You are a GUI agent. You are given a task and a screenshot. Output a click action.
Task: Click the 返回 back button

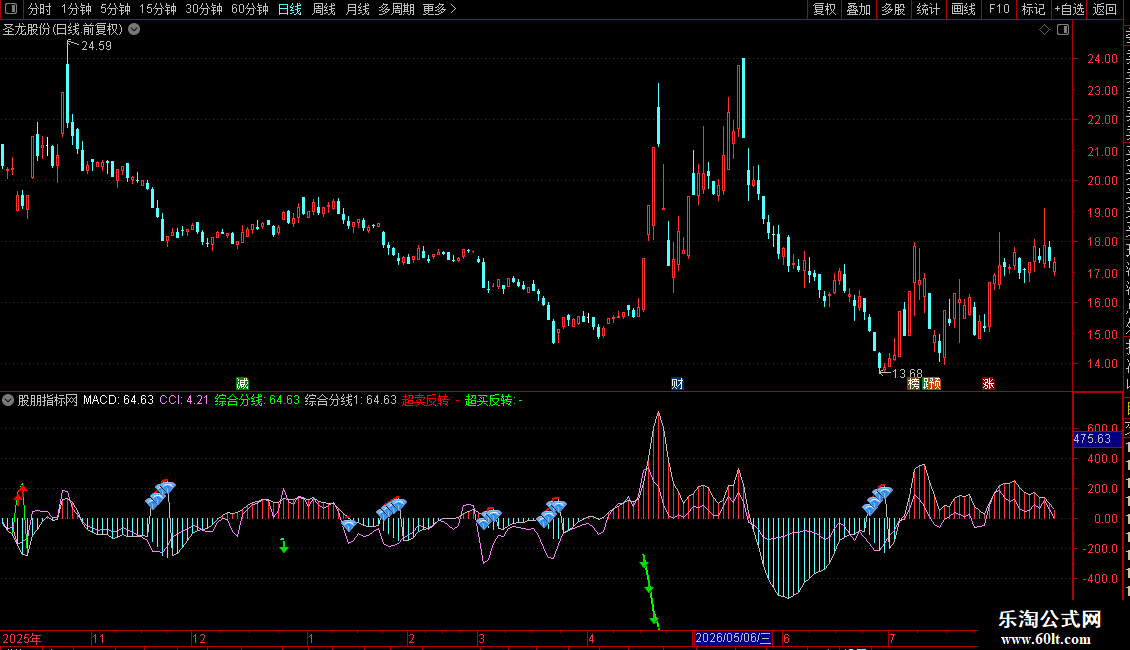click(1105, 9)
